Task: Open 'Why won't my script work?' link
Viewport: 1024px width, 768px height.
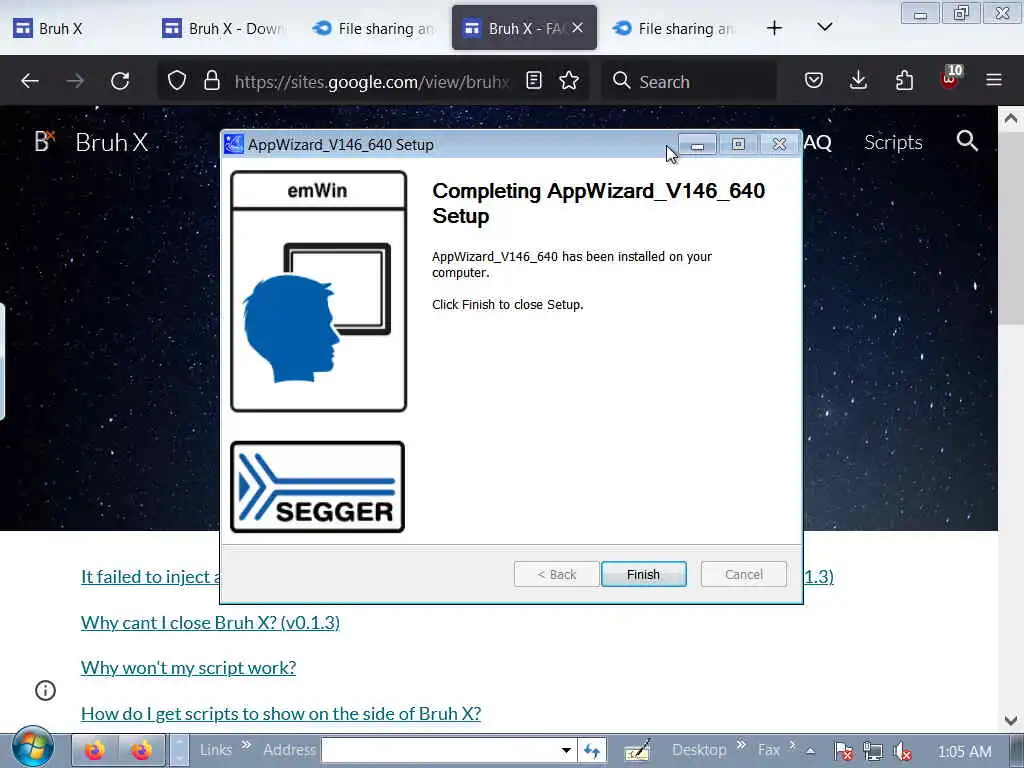Action: 188,667
